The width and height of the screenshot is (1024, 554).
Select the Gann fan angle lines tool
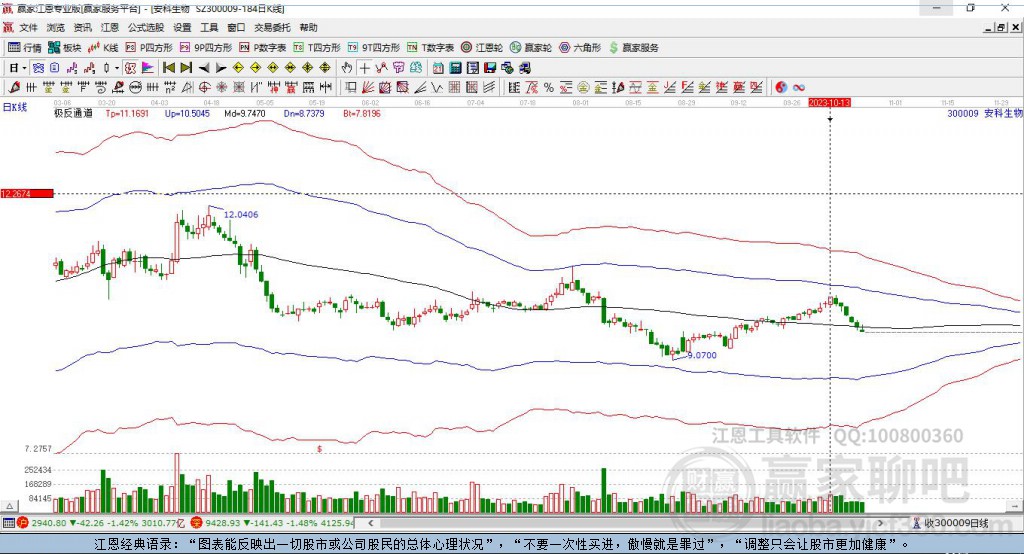click(x=368, y=88)
